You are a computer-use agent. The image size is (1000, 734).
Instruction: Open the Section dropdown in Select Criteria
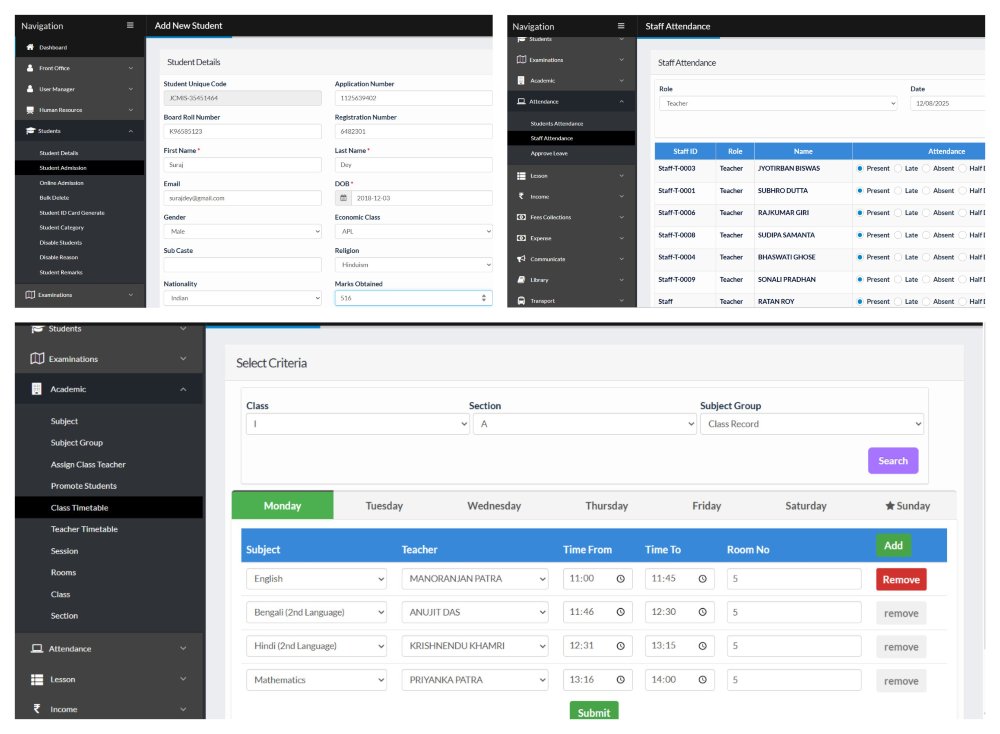585,424
